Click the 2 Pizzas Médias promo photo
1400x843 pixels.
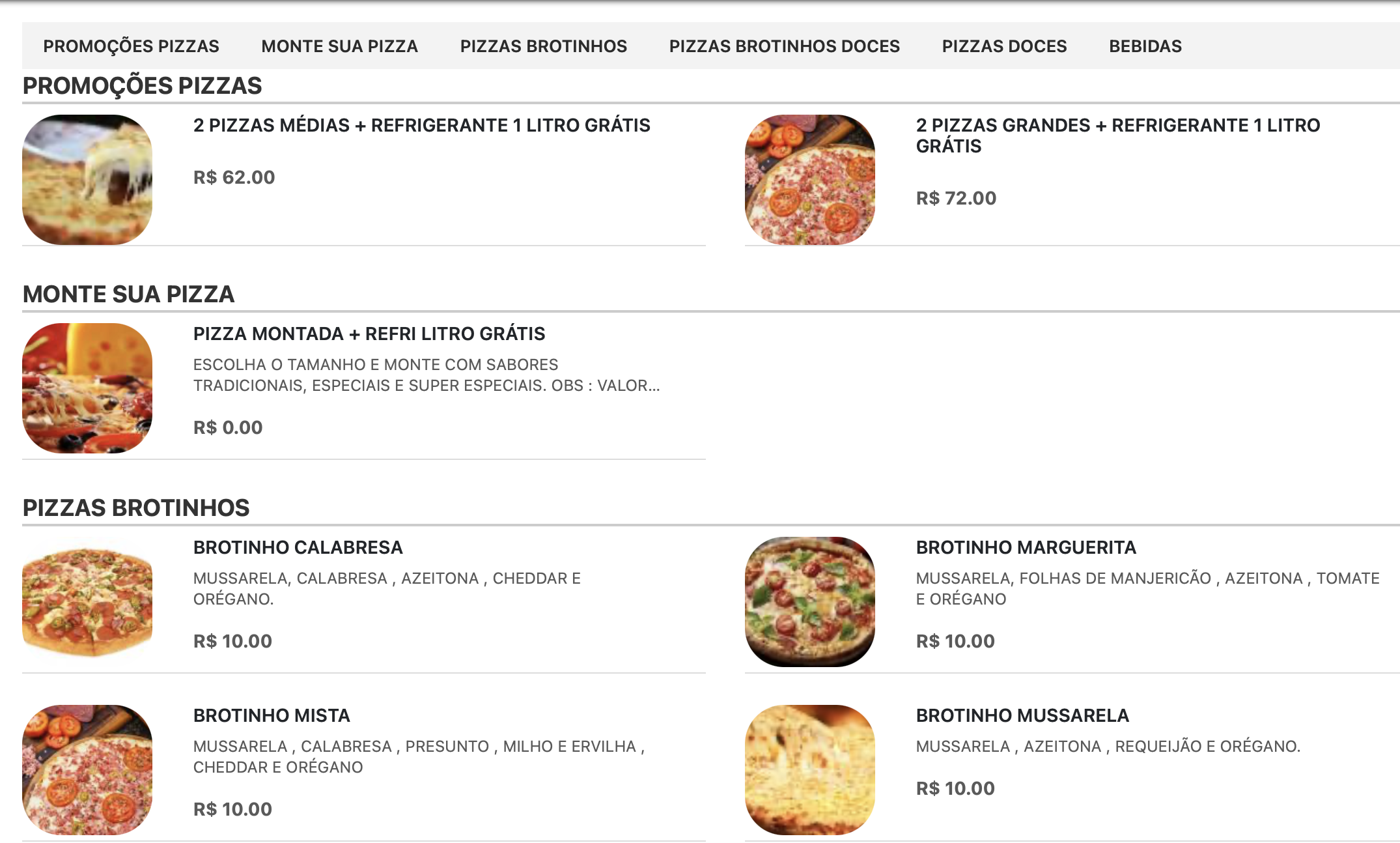pyautogui.click(x=87, y=180)
